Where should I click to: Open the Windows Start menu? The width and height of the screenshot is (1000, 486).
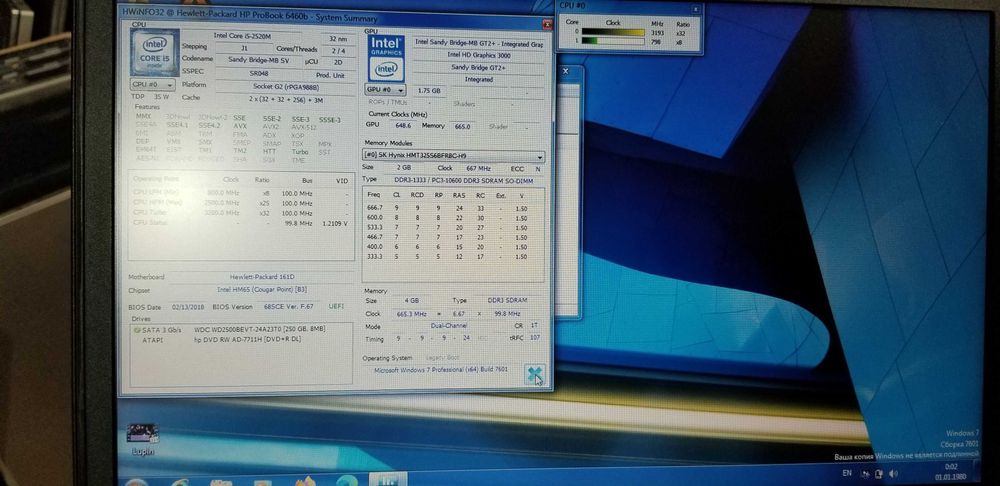pyautogui.click(x=136, y=482)
